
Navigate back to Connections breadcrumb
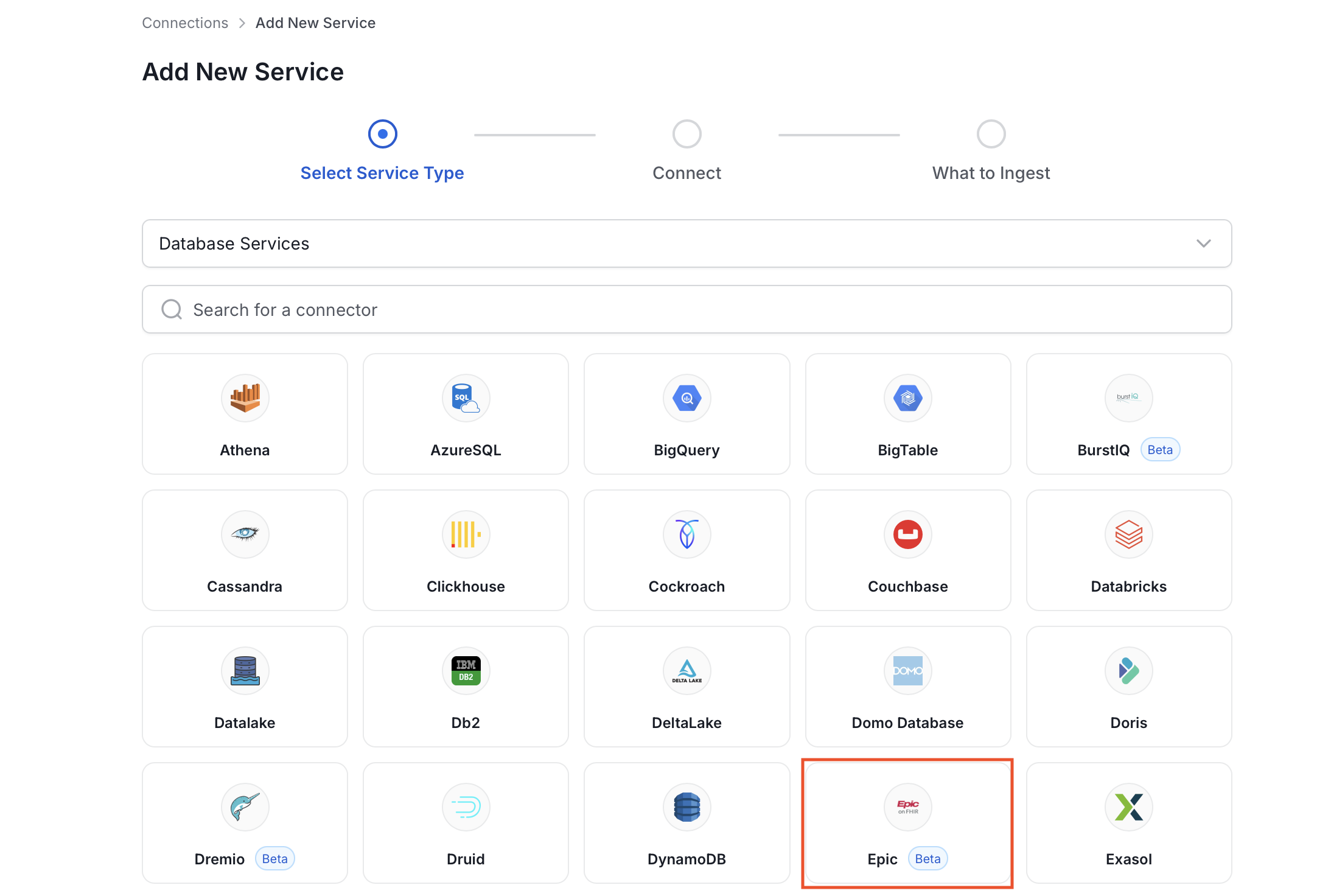click(185, 23)
